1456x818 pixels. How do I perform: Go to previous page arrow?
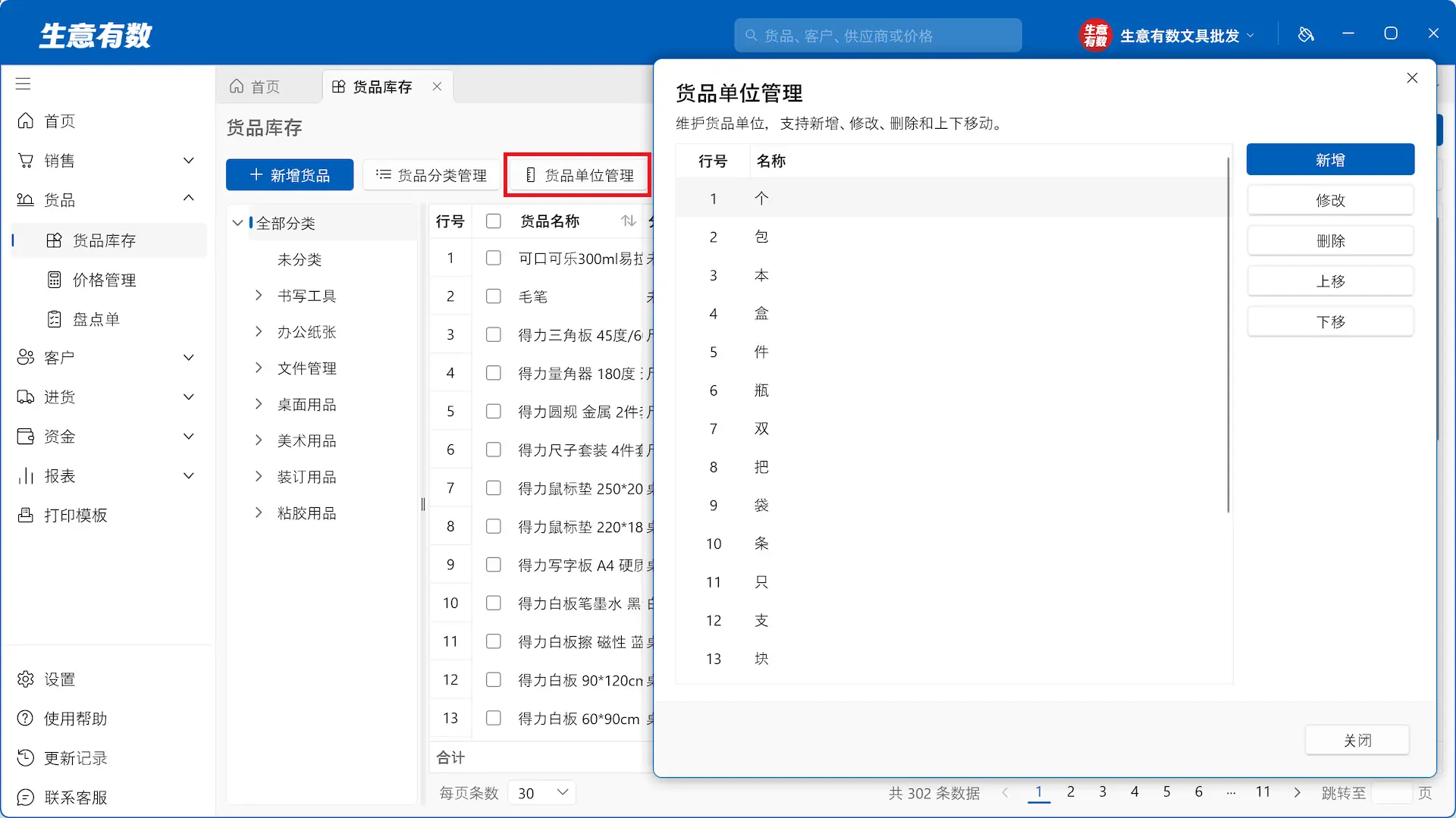coord(1006,792)
